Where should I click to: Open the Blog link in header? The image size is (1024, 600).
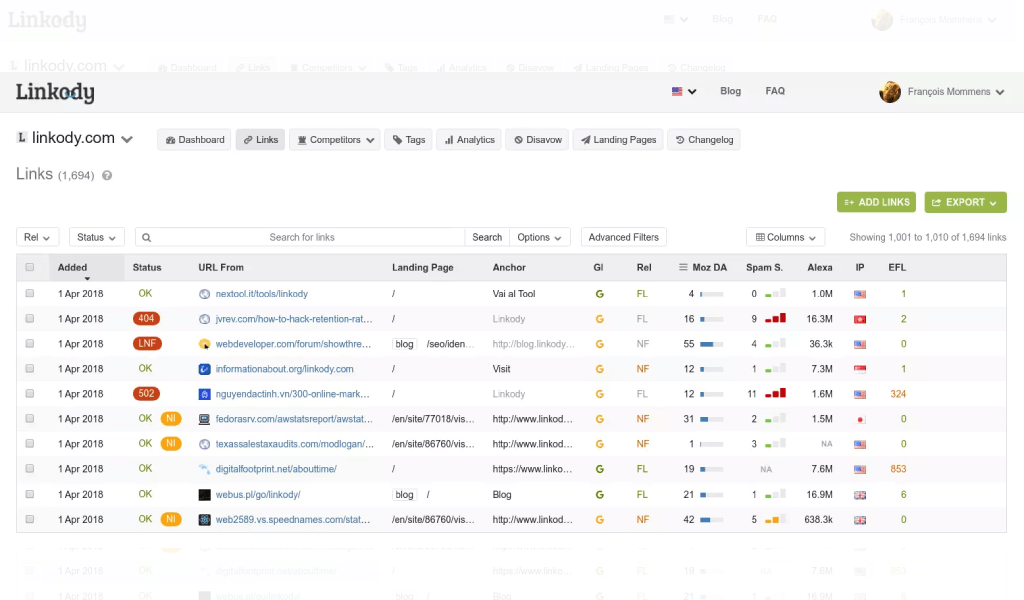(730, 91)
